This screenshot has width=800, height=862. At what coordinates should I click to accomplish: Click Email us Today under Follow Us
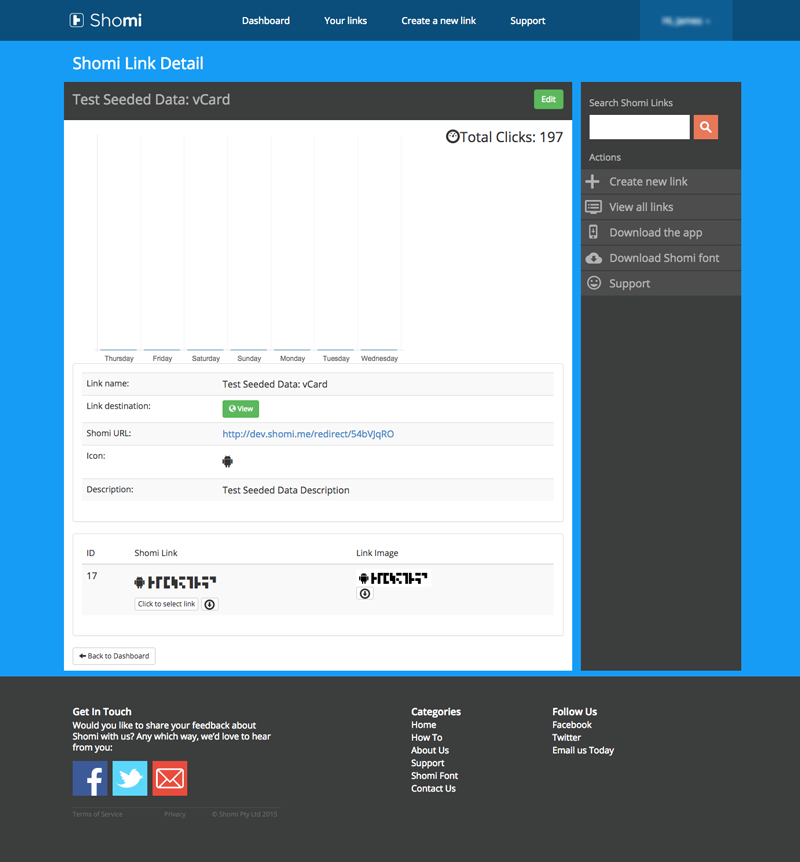583,750
